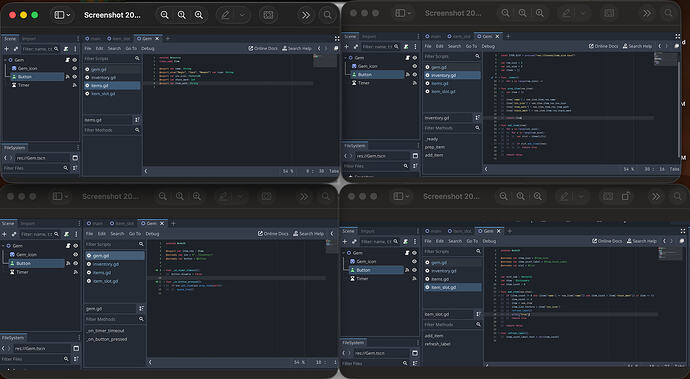Click Online Docs in the items.gd window
Screen dimensions: 690x379
263,48
